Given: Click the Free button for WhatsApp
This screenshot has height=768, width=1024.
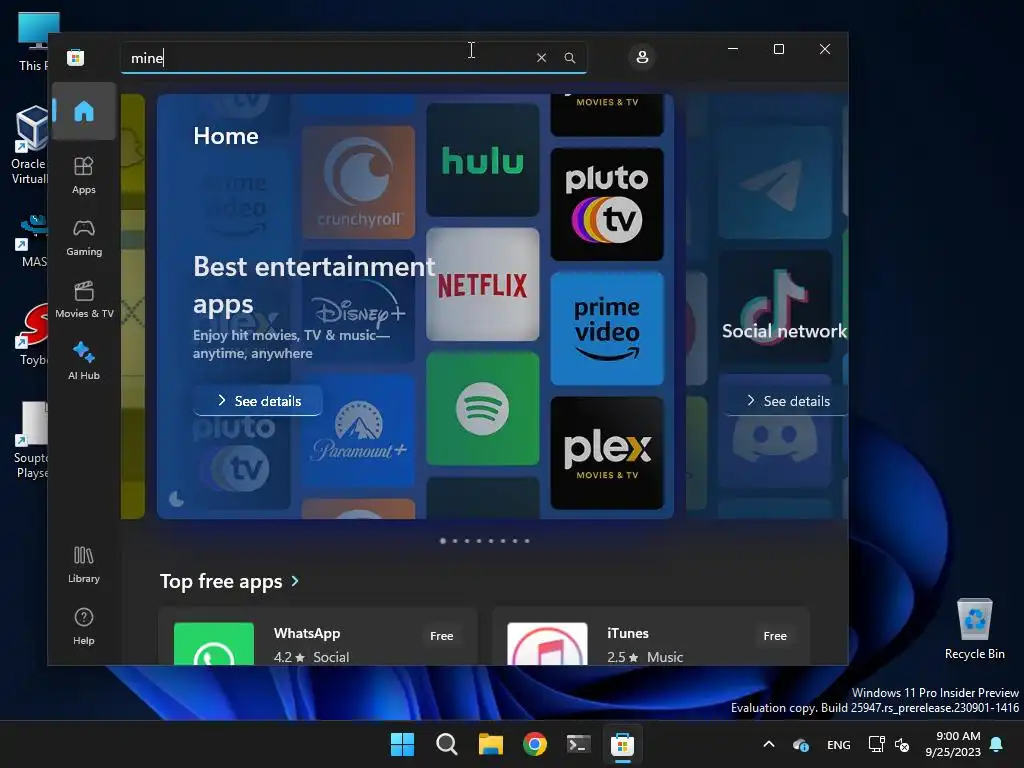Looking at the screenshot, I should tap(441, 636).
